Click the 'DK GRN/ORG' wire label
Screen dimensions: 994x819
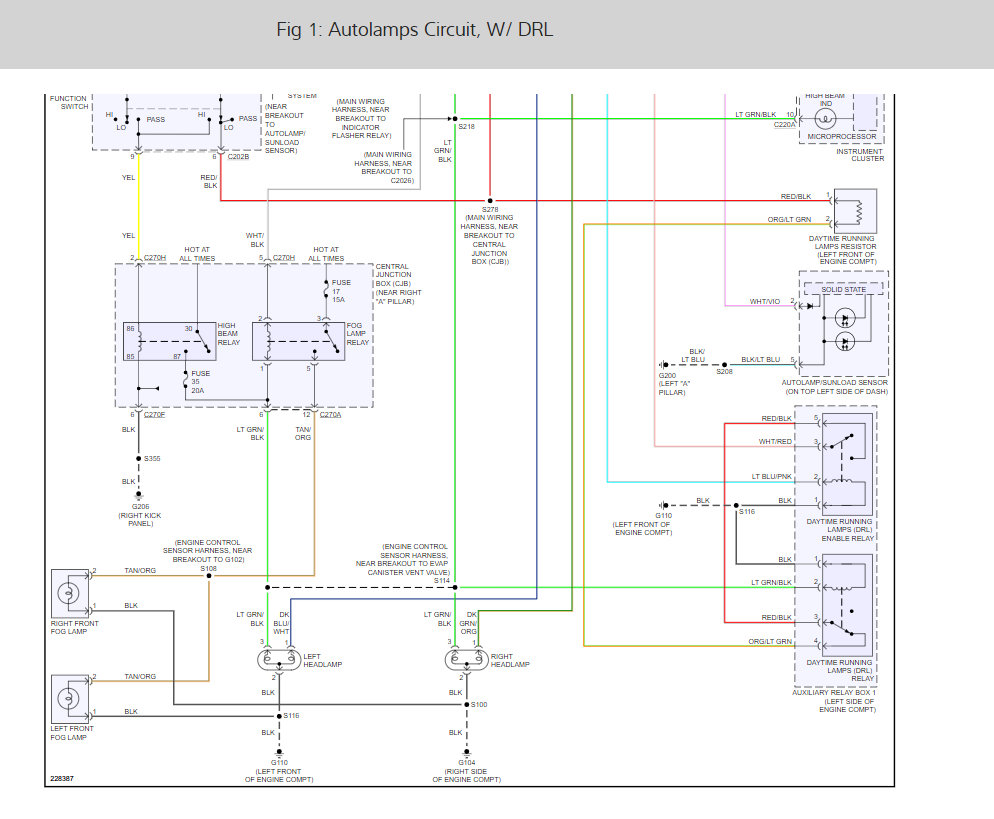468,623
